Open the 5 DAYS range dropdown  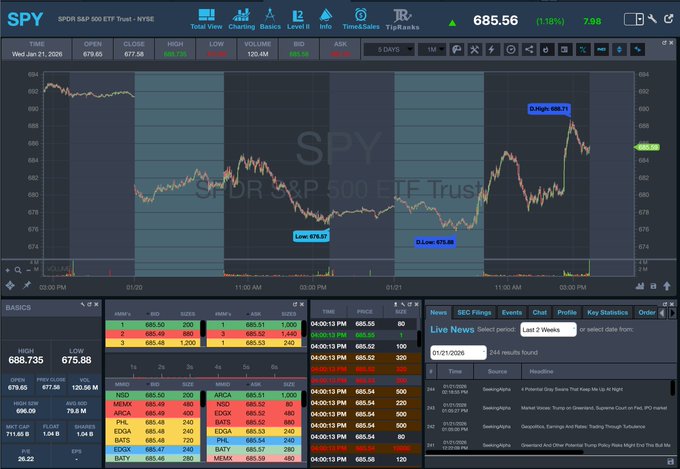pos(389,49)
